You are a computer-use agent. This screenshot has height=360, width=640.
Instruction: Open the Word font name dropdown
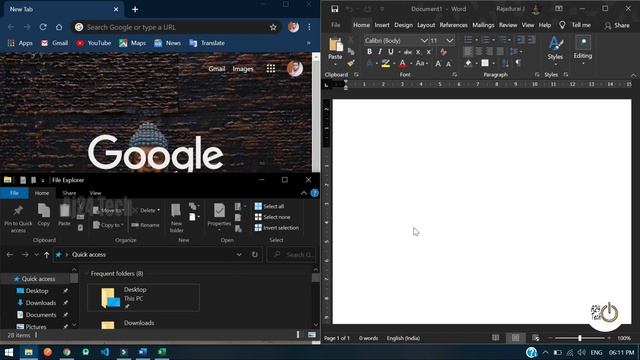point(424,40)
